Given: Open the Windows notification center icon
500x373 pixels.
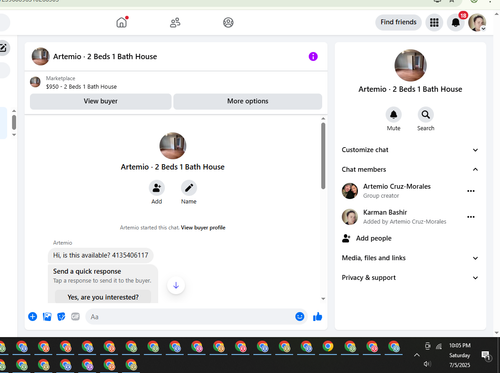Looking at the screenshot, I should 486,356.
